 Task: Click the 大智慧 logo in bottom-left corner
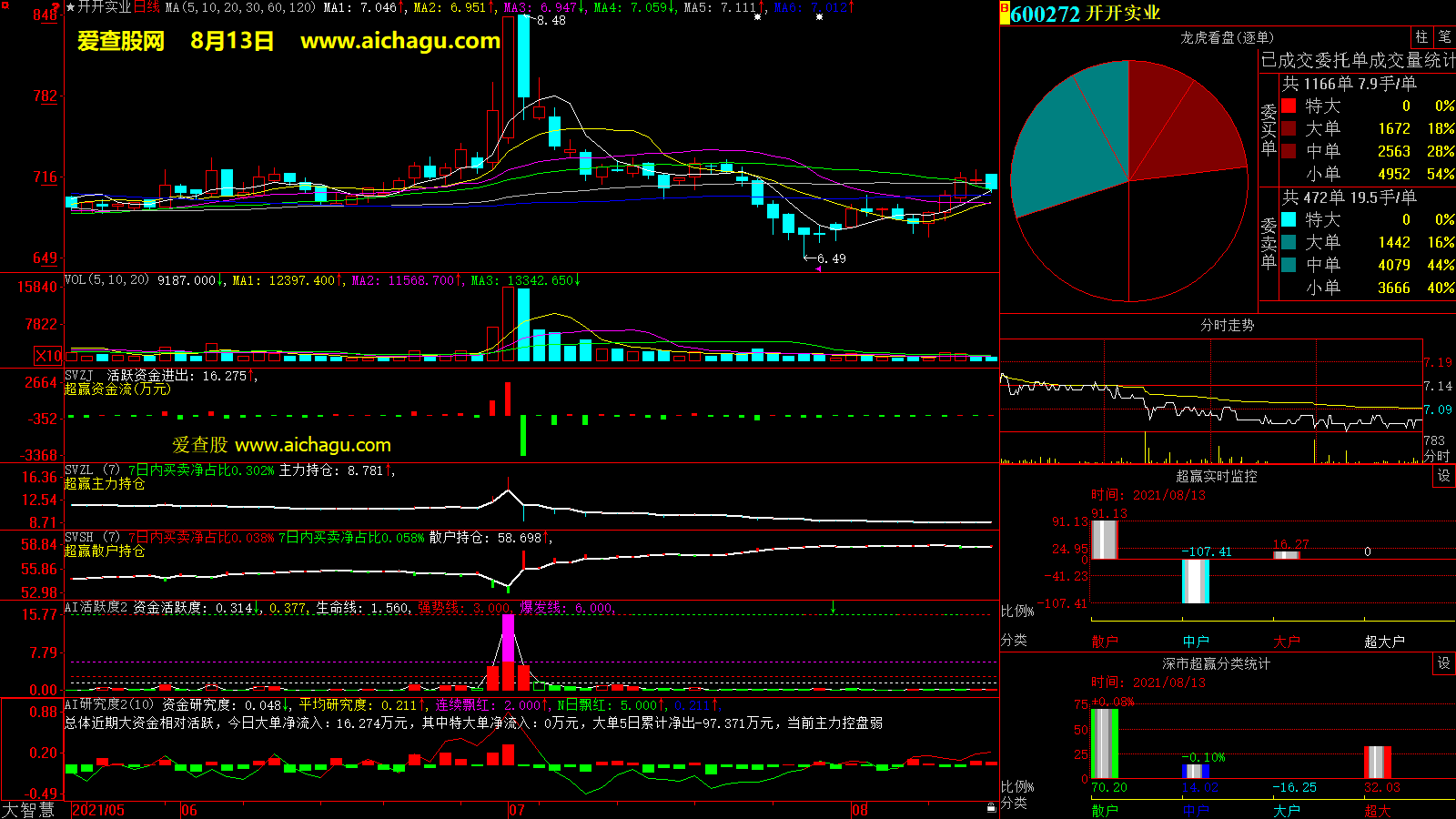(29, 810)
